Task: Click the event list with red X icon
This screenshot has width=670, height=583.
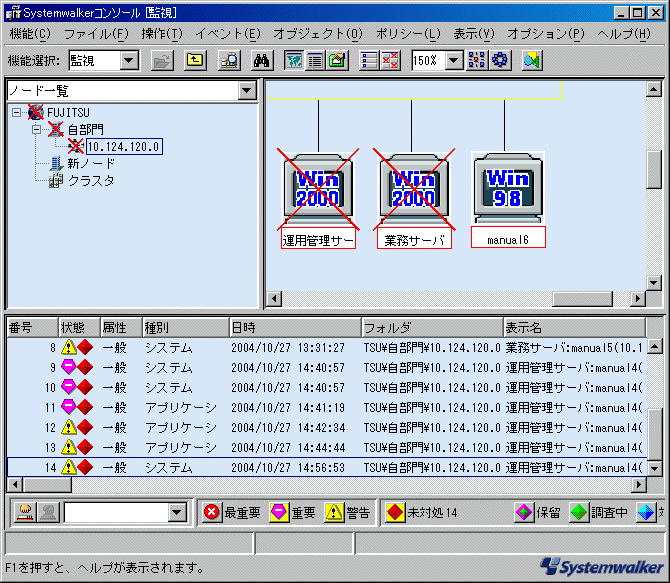Action: click(390, 60)
